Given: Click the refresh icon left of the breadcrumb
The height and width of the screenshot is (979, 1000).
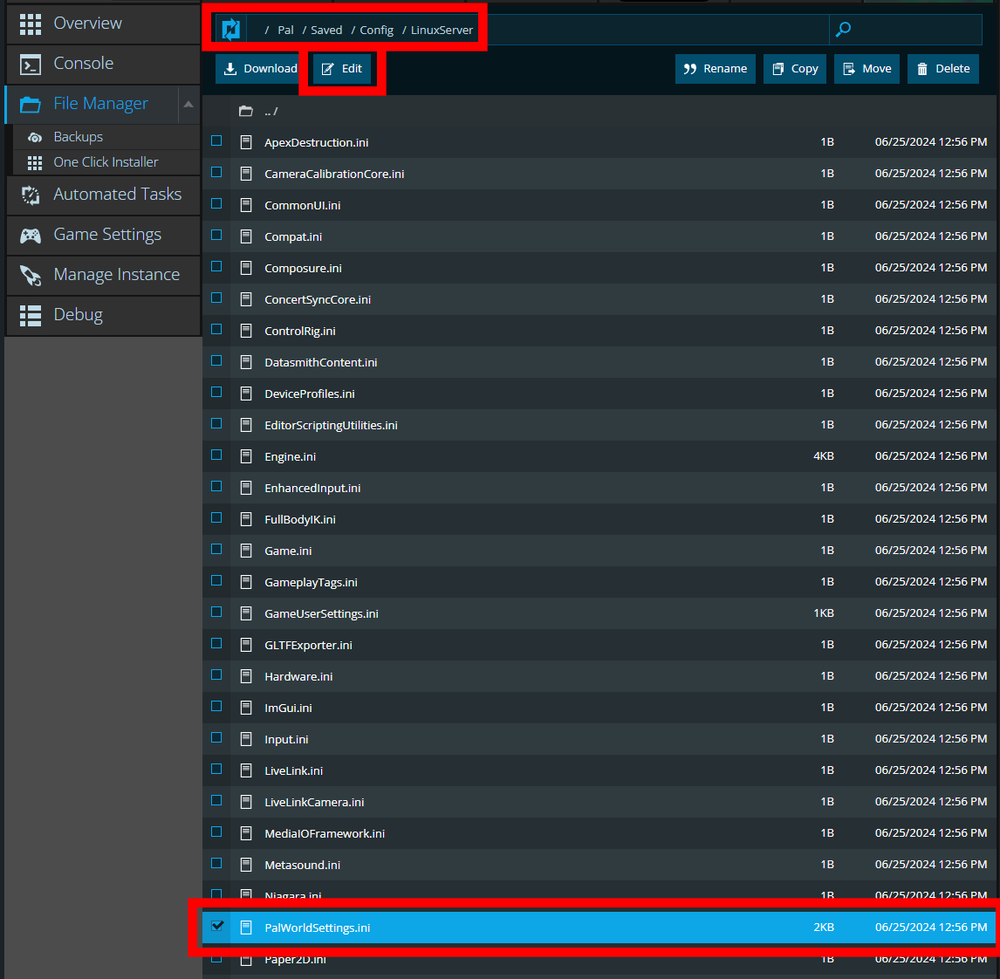Looking at the screenshot, I should pyautogui.click(x=231, y=29).
